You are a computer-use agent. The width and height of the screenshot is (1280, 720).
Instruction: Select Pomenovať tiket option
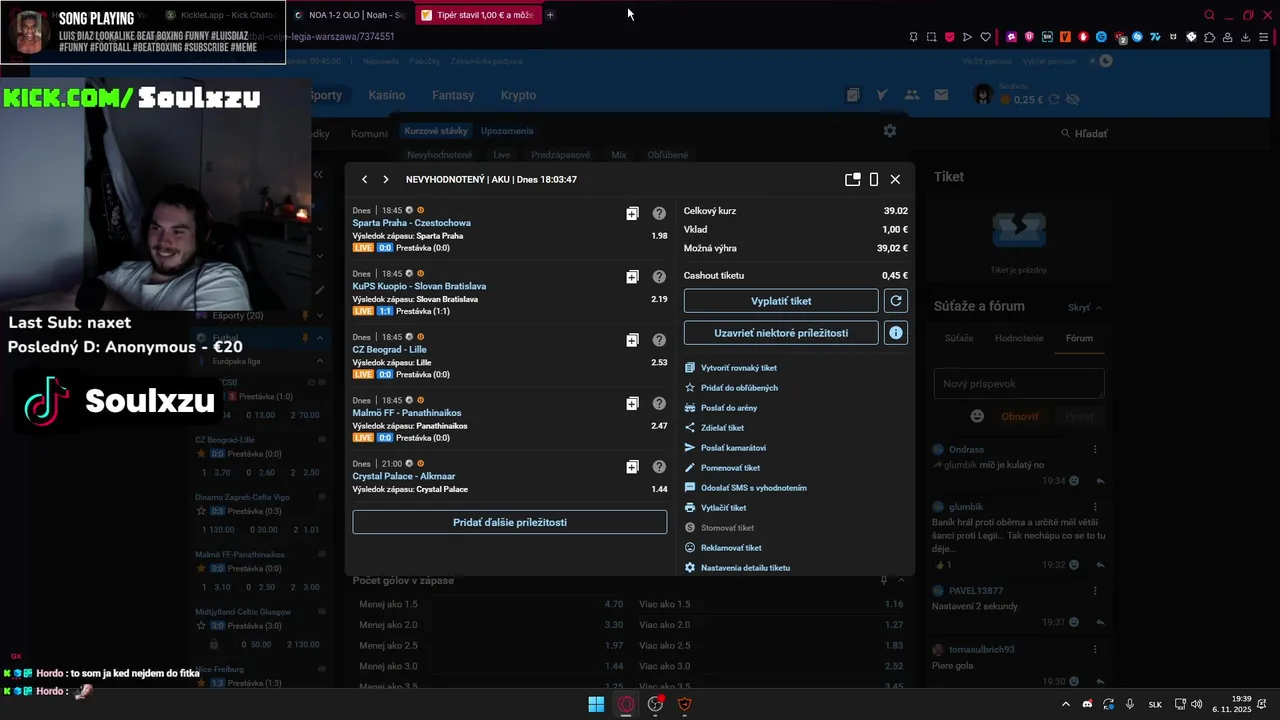(x=722, y=468)
